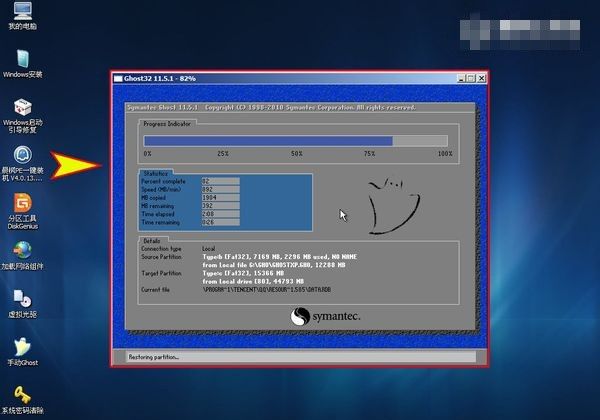Click the 50% mark under progress bar
The width and height of the screenshot is (600, 420).
pyautogui.click(x=297, y=153)
